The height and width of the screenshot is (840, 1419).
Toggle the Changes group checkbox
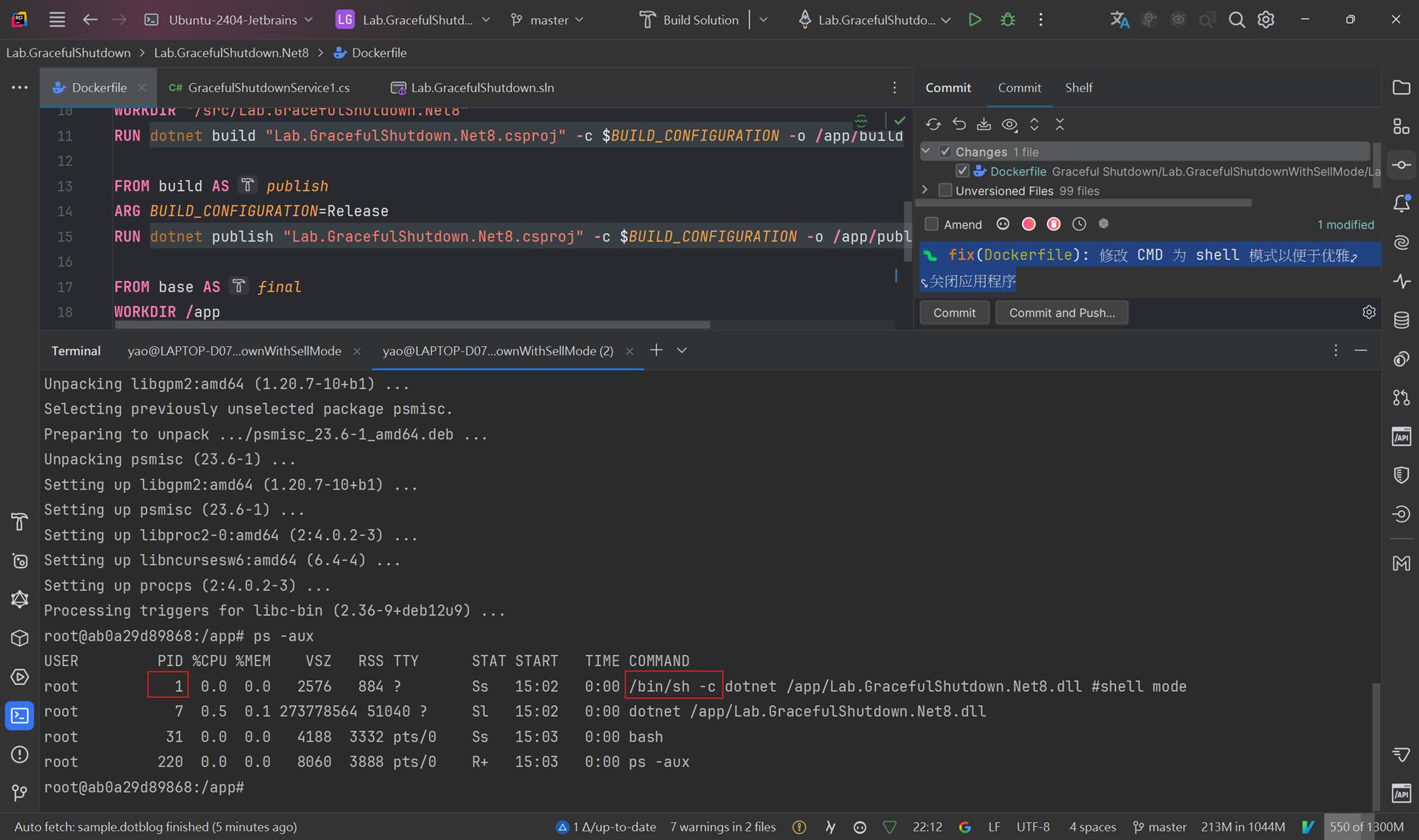coord(944,151)
